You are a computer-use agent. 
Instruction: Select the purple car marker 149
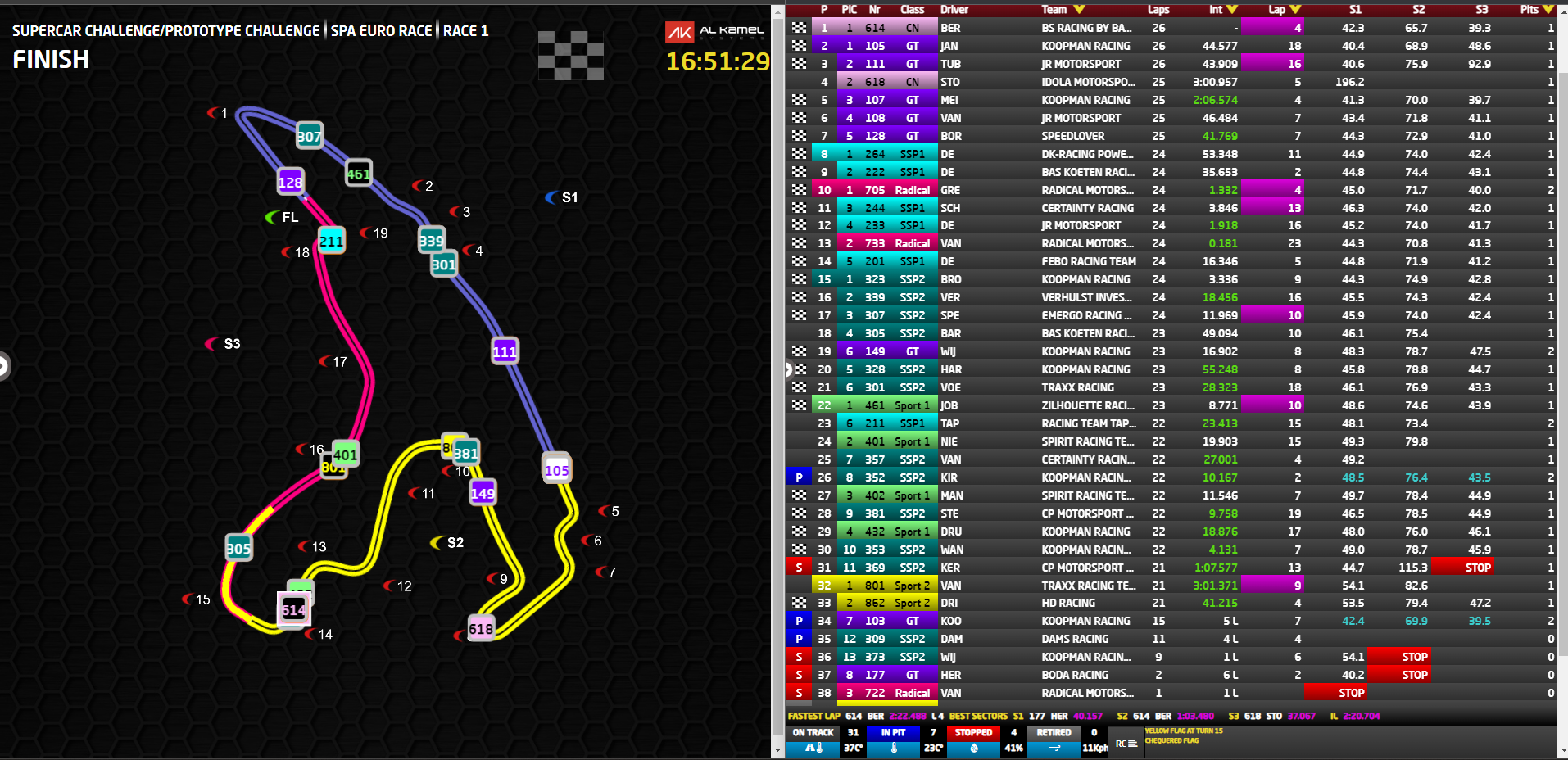point(483,493)
